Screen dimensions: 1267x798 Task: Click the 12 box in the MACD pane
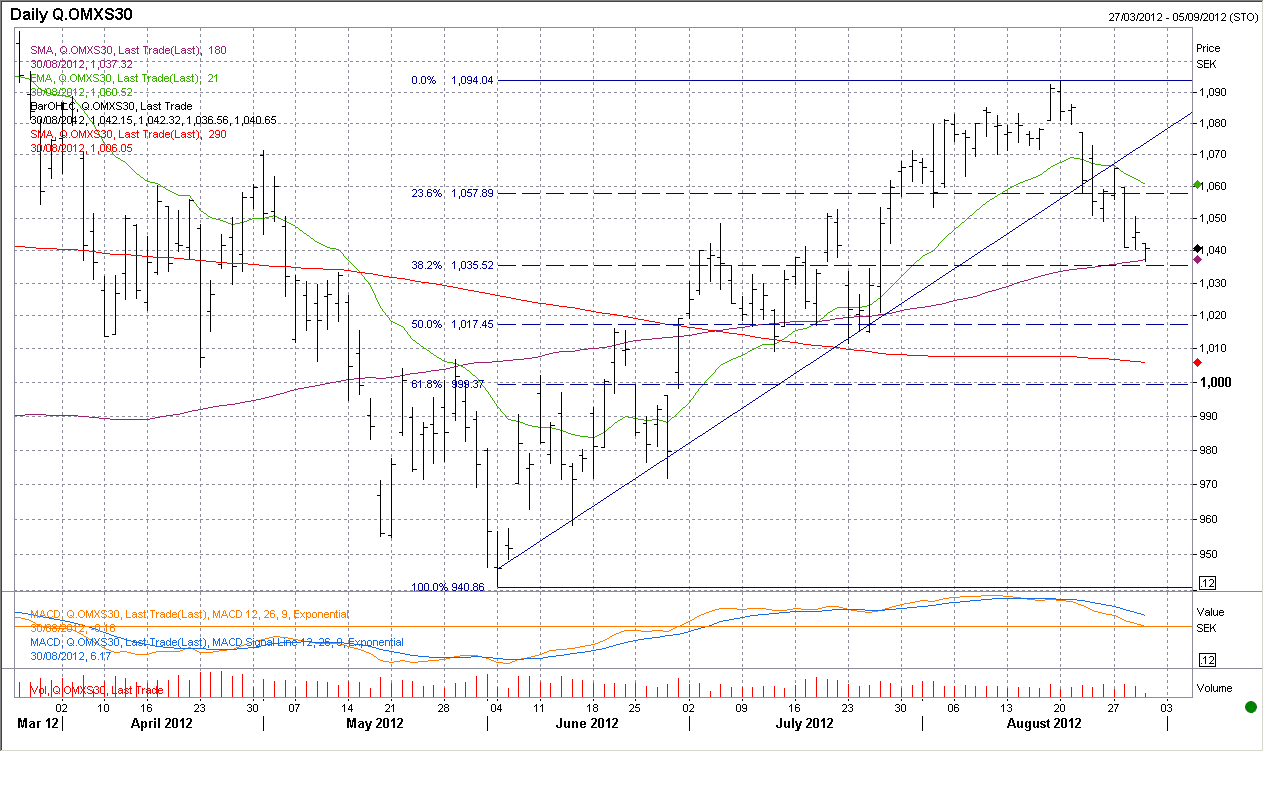(x=1207, y=660)
